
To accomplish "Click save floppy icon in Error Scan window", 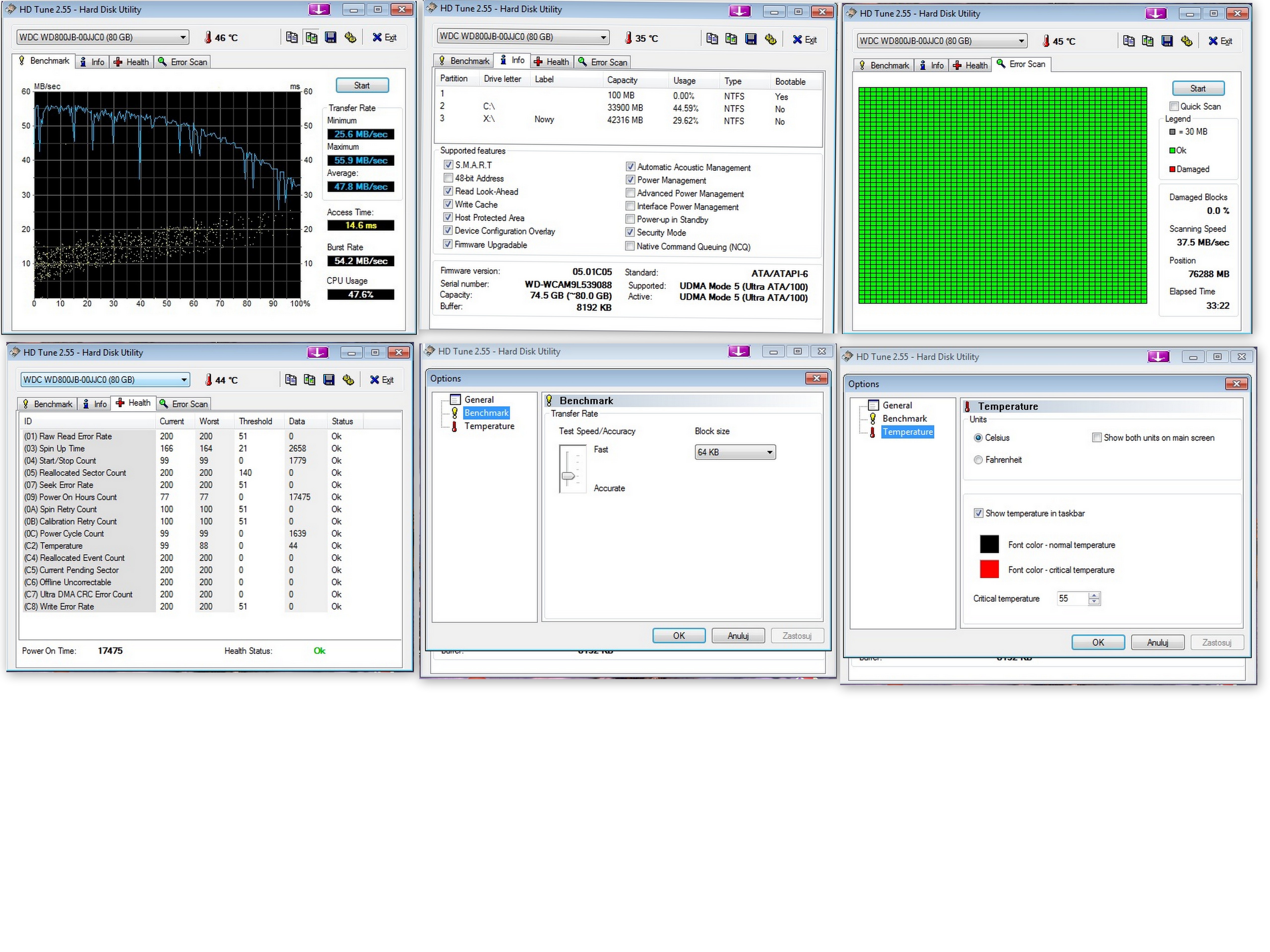I will tap(1167, 41).
